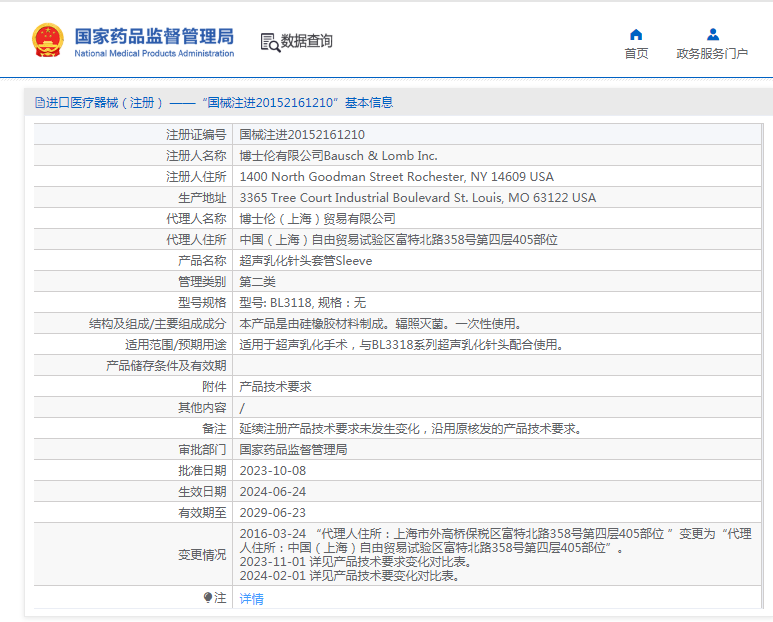Screen dimensions: 773x622
Task: Click 国家药品监督管理局 header title
Action: [154, 36]
